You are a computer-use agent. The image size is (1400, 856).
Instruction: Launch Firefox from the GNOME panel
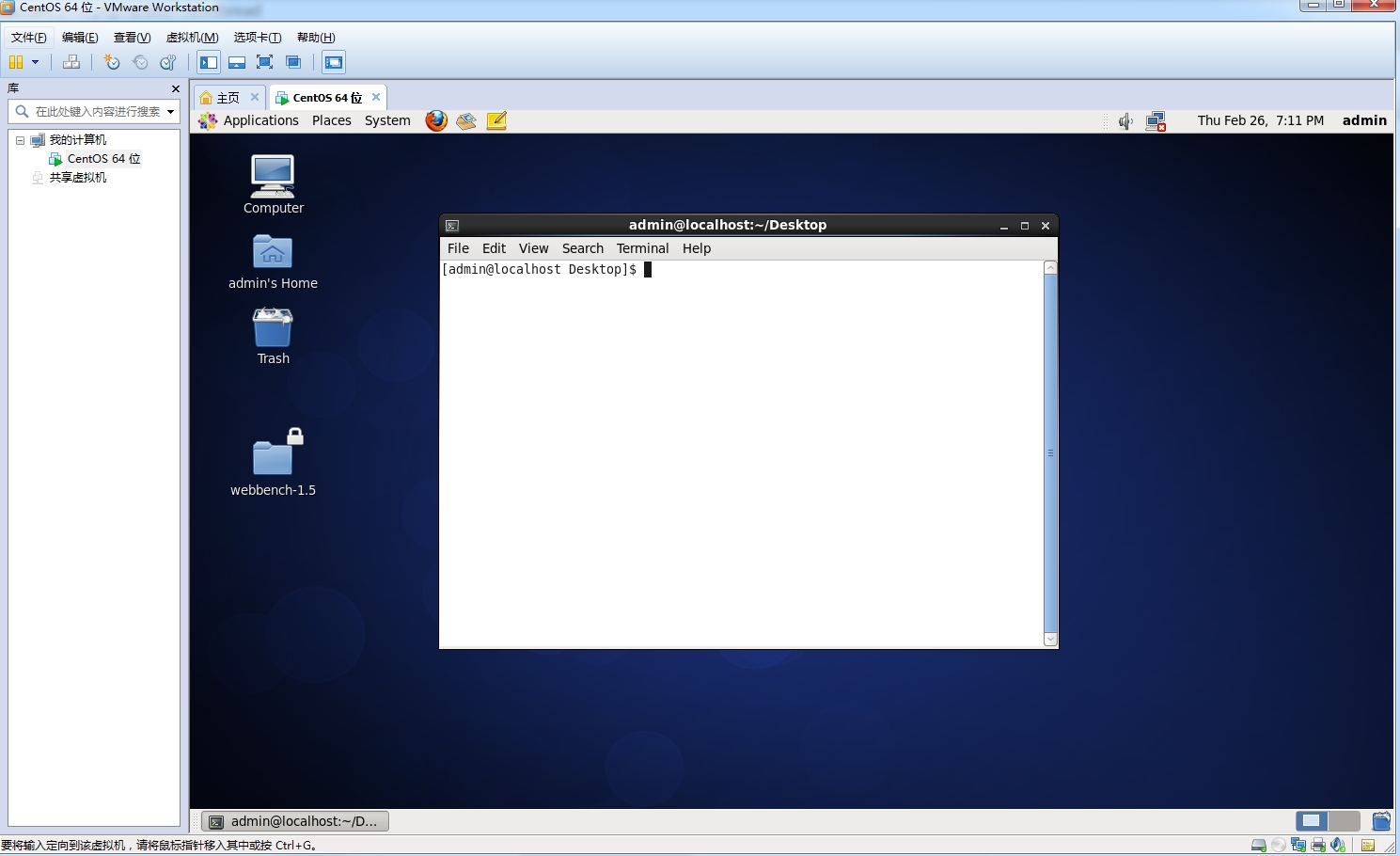tap(436, 120)
